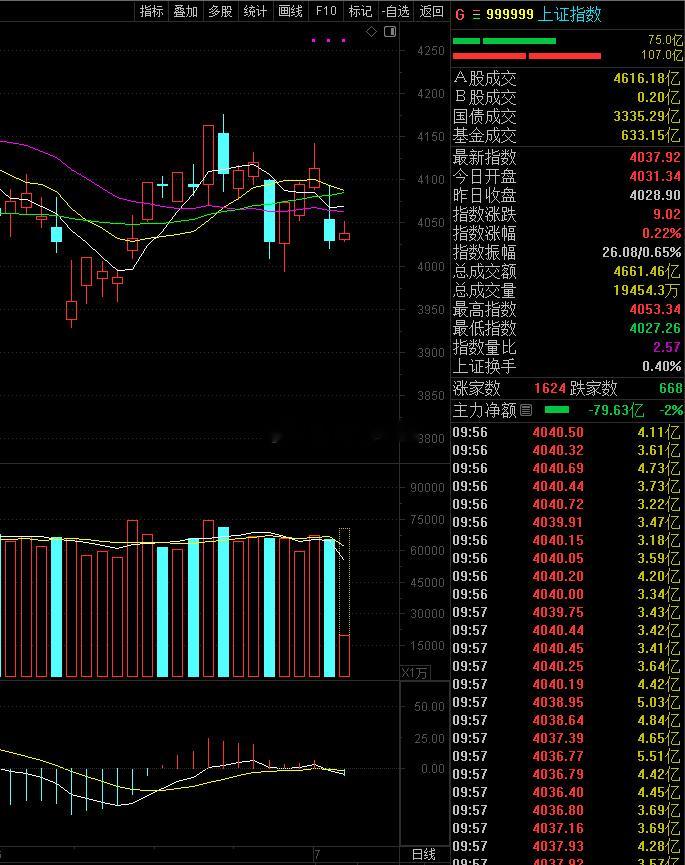Select tick row with price 4040.00

(x=567, y=594)
